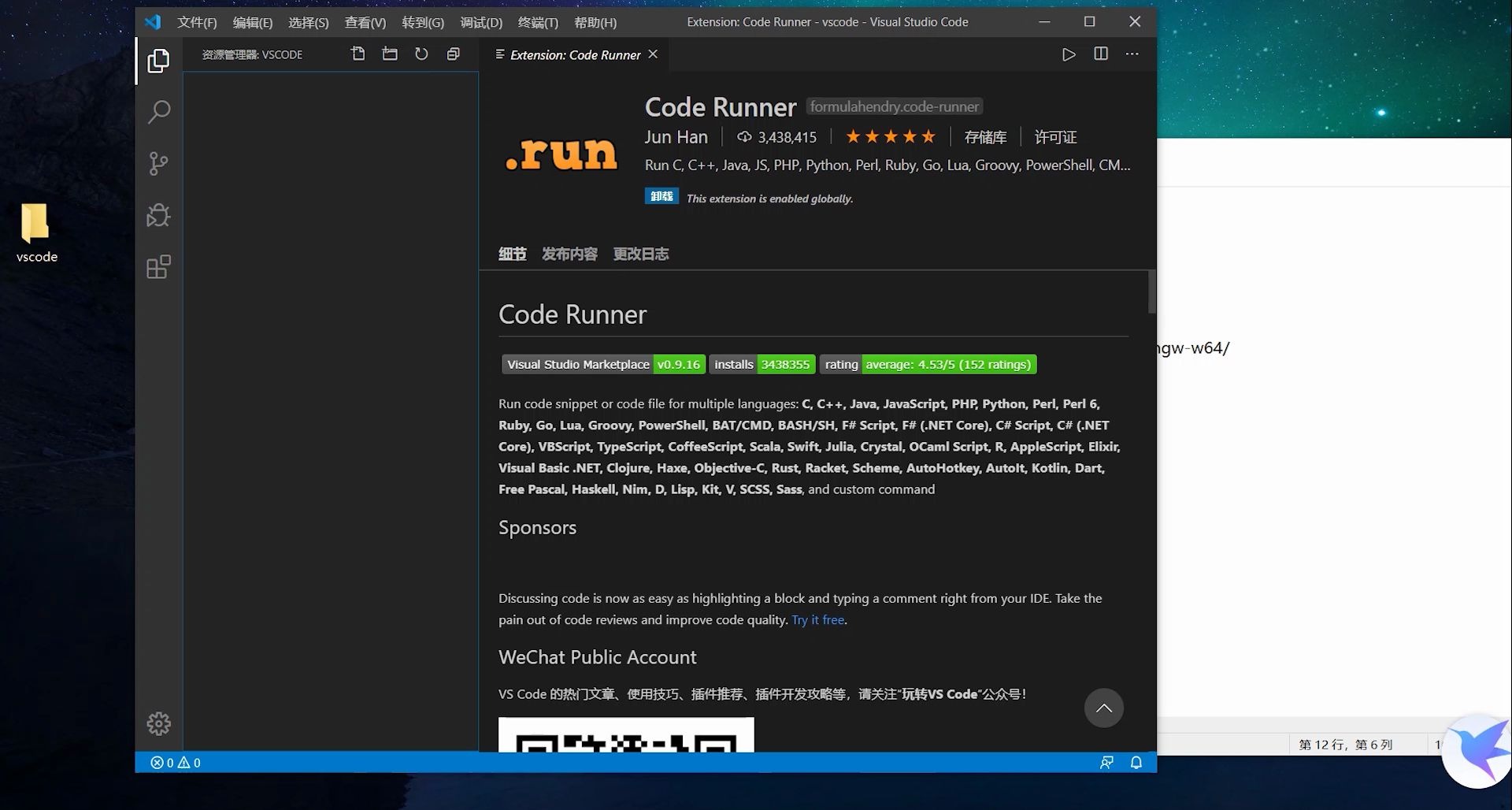Click the bird assistant icon at corner
The height and width of the screenshot is (810, 1512).
1477,750
